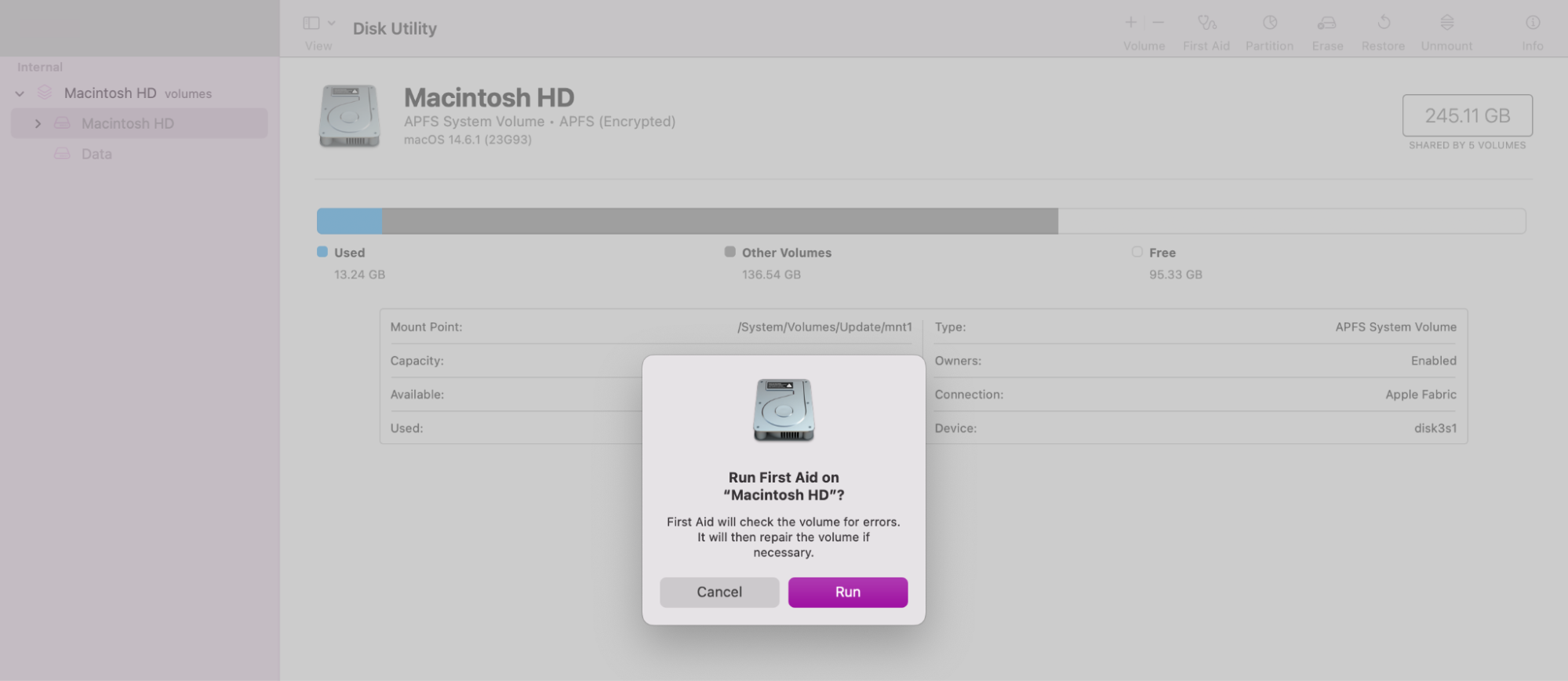Viewport: 1568px width, 681px height.
Task: Click the macOS 14.6.1 (23G93) version text
Action: pos(467,140)
